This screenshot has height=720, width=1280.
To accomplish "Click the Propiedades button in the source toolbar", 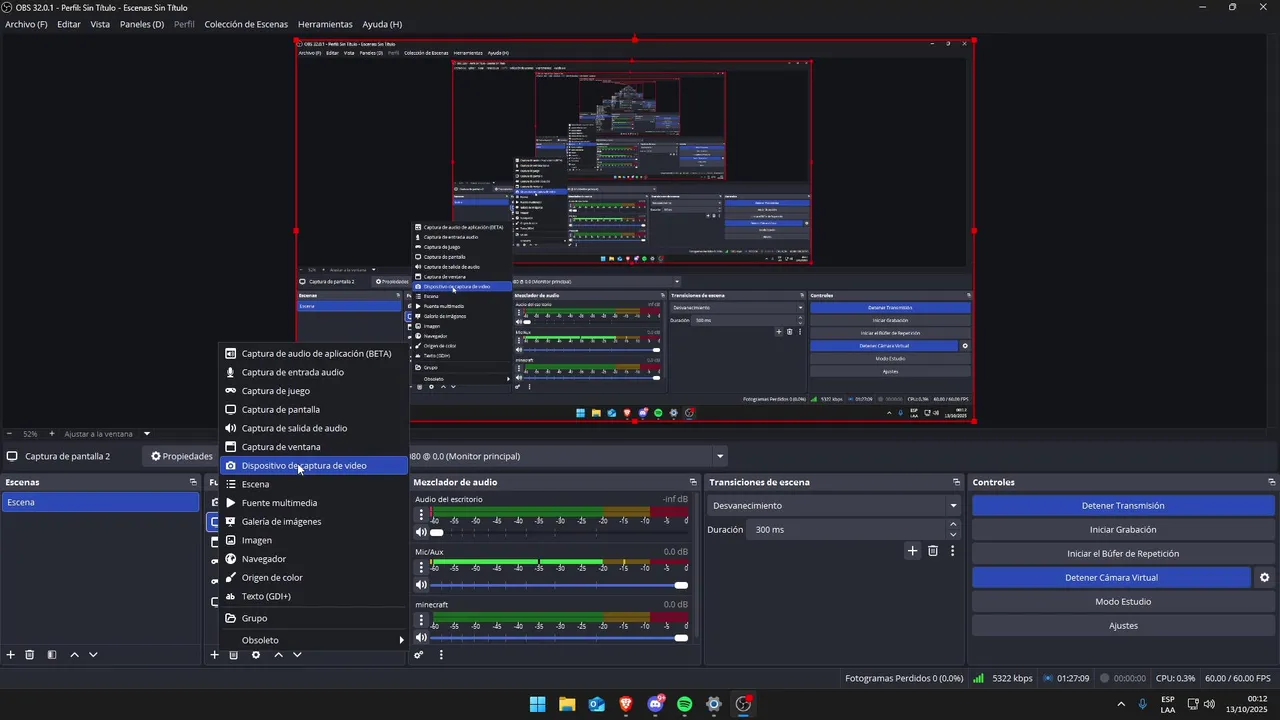I will point(181,456).
